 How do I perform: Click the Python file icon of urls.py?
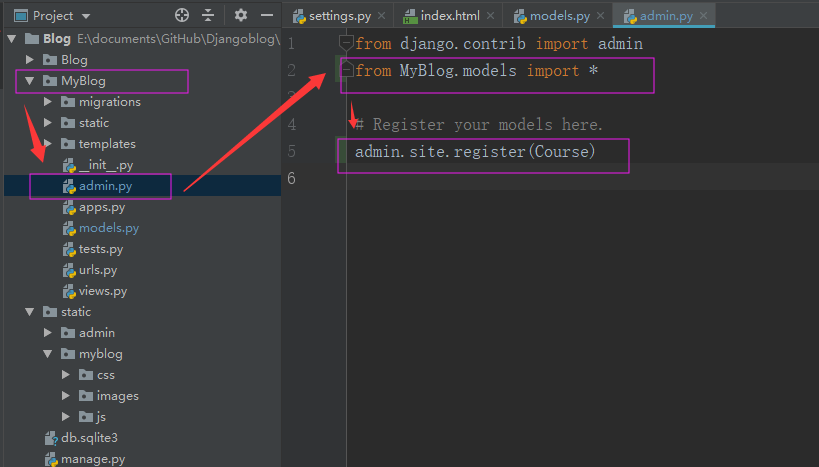[x=69, y=270]
